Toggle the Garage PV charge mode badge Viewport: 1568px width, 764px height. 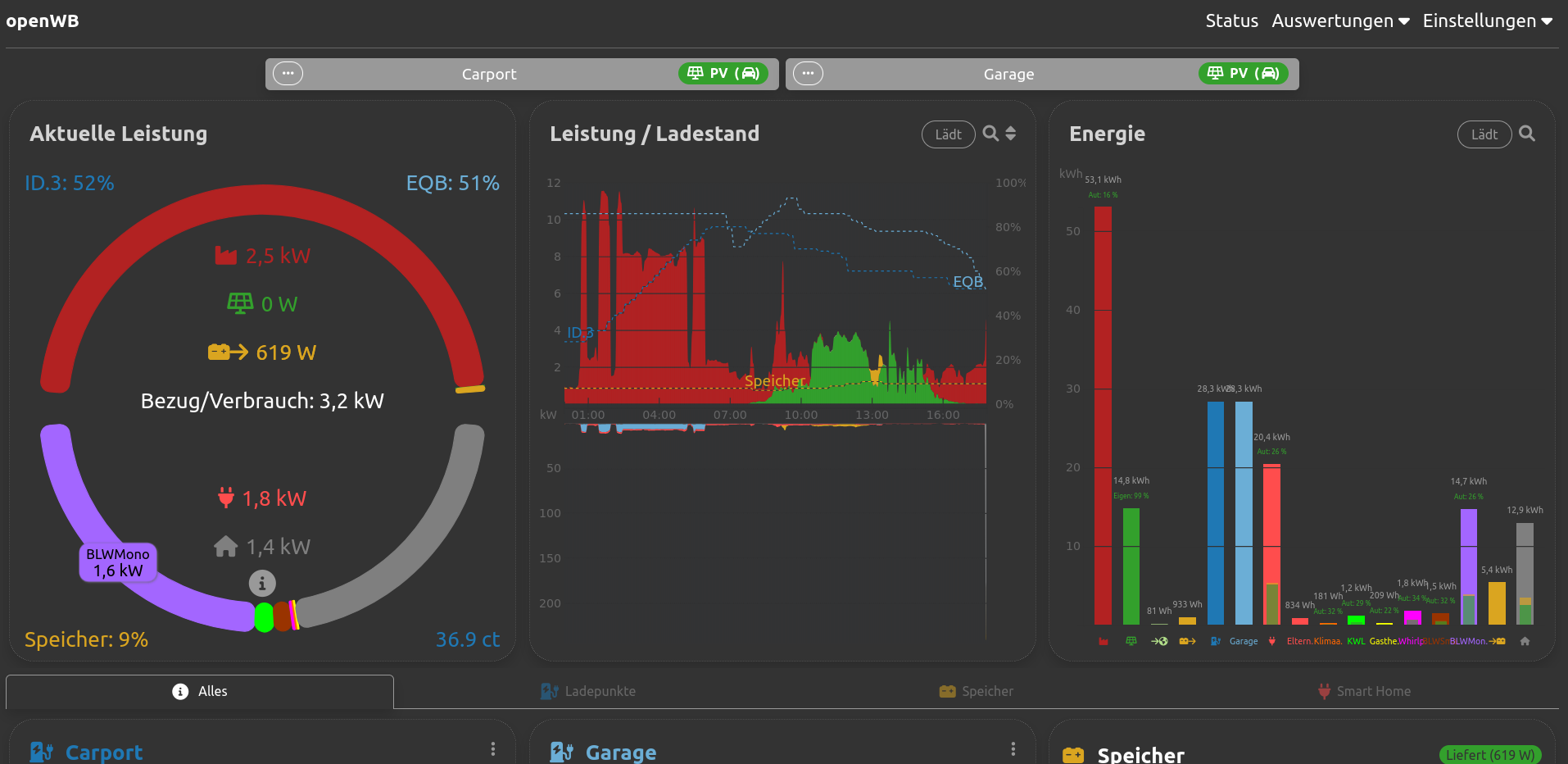1243,74
